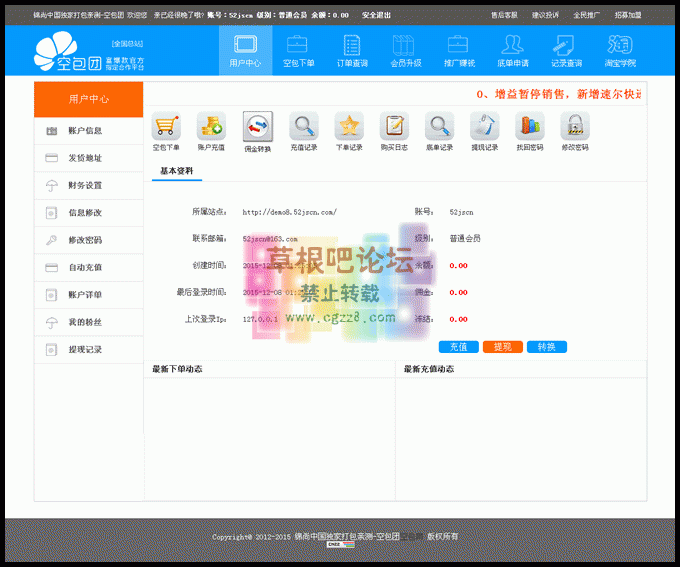680x567 pixels.
Task: Go to 用户中心 in the top navigation
Action: tap(245, 50)
